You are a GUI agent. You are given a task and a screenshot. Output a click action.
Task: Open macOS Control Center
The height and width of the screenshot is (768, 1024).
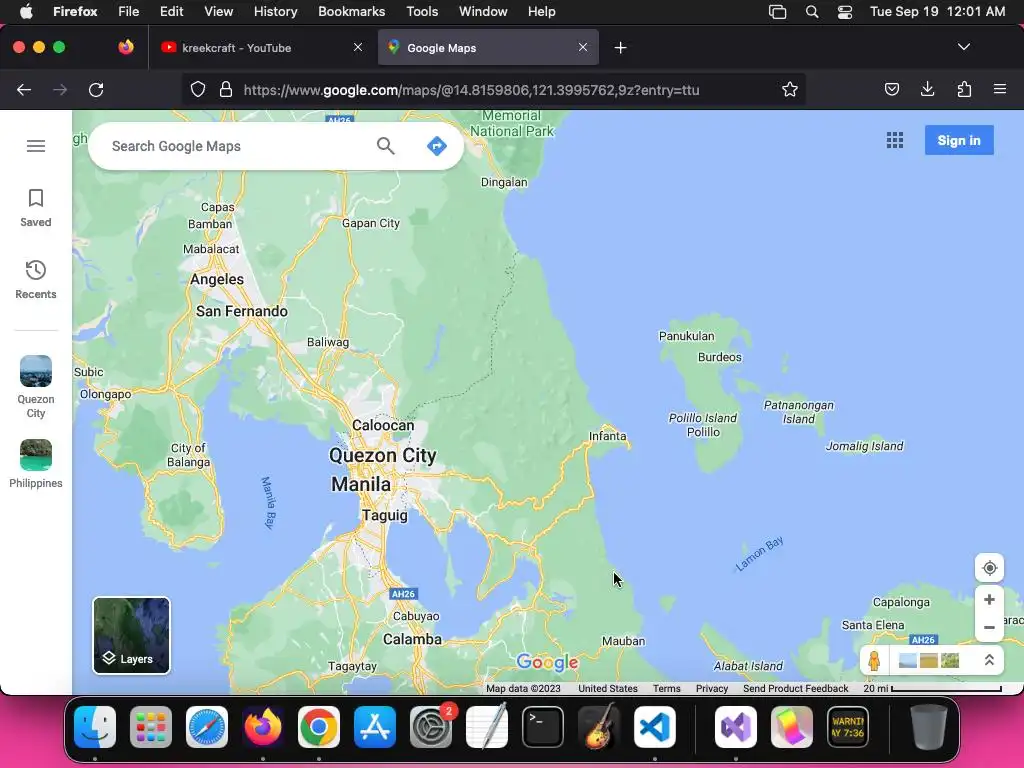coord(844,12)
